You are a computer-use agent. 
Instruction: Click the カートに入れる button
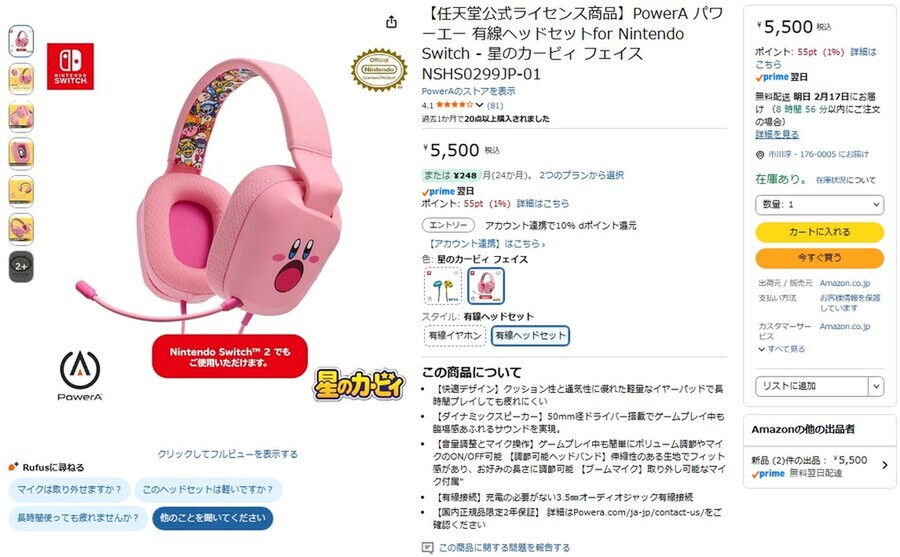tap(819, 232)
